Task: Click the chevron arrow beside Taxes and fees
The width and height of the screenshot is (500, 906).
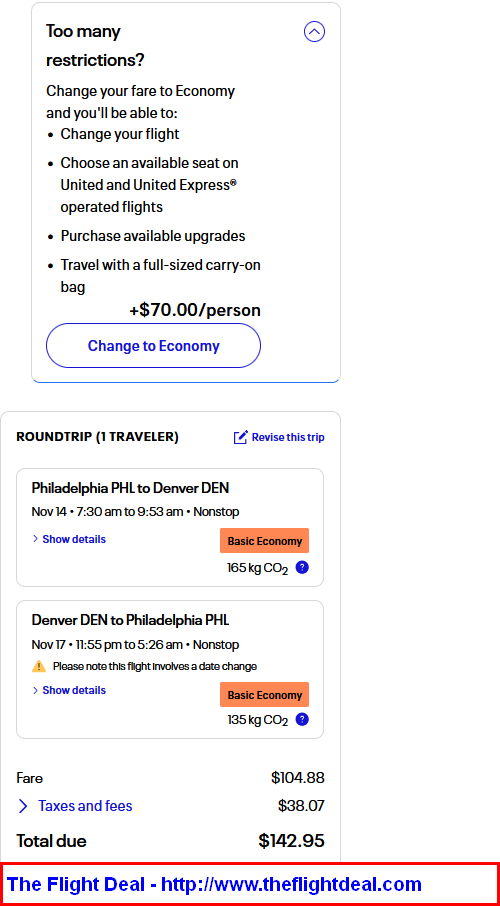Action: click(x=23, y=806)
